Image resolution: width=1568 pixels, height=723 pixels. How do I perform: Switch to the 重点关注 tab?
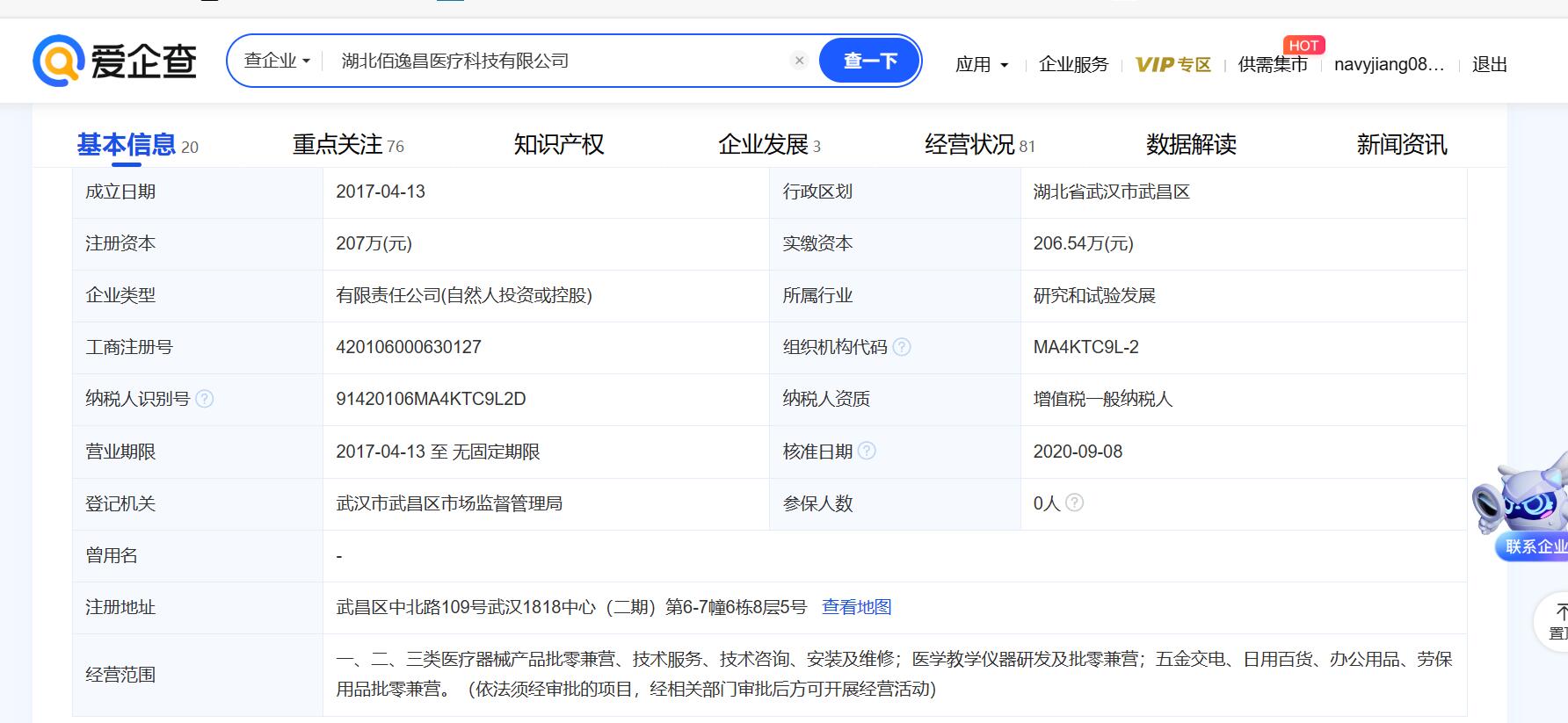347,144
